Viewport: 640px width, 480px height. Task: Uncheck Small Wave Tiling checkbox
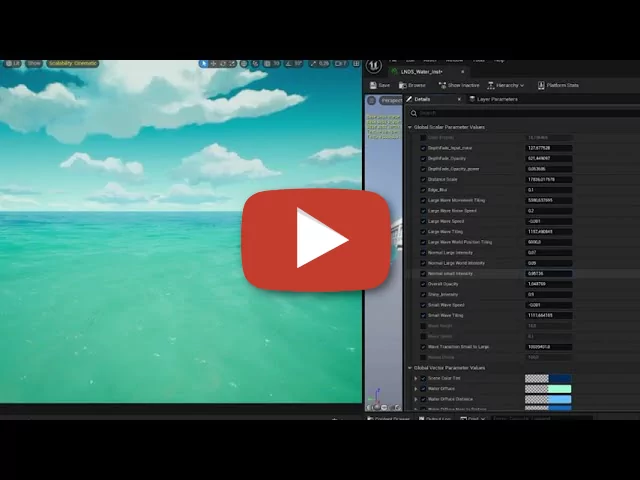click(x=423, y=316)
